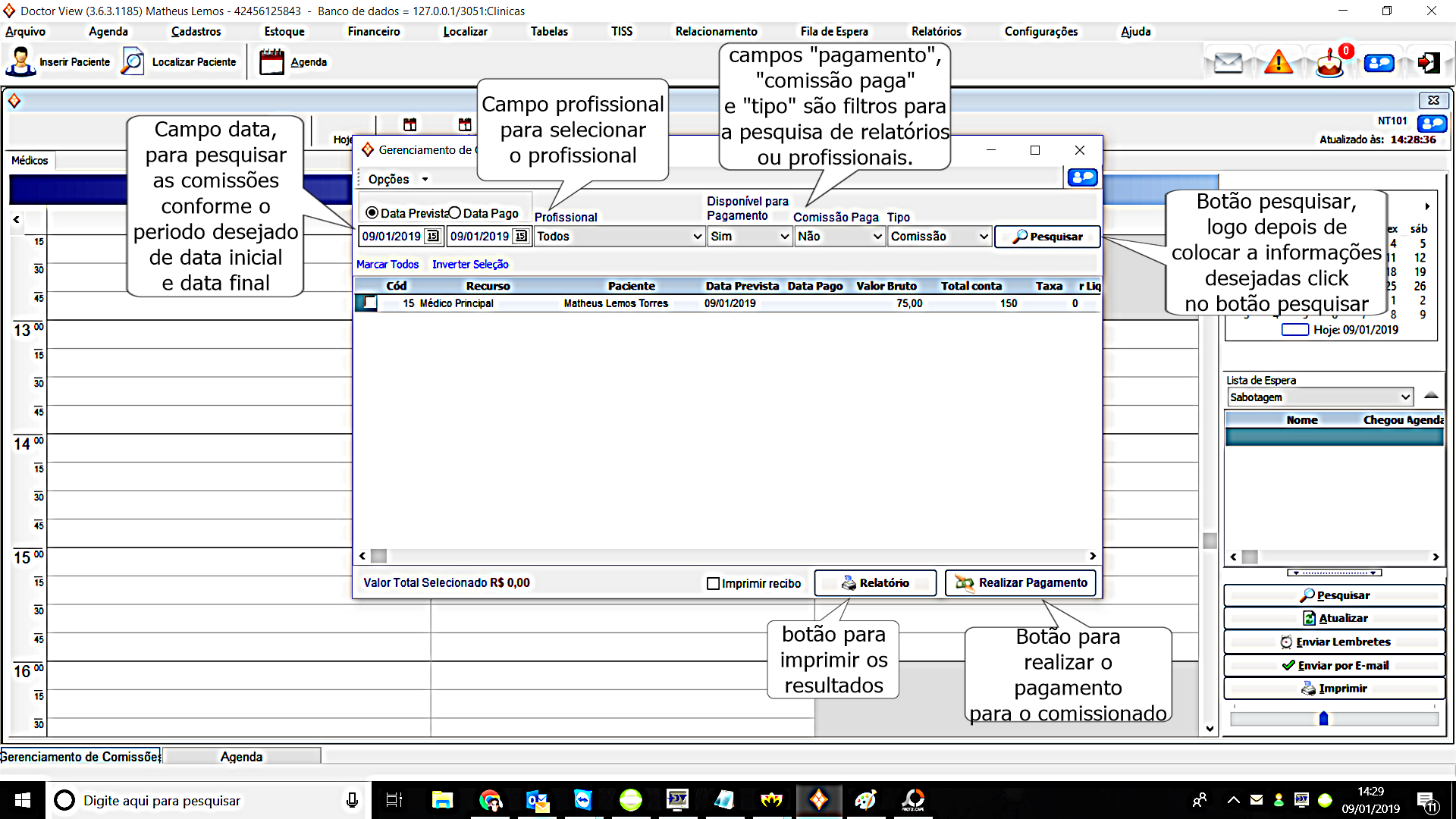Select the Data Pago radio button
The height and width of the screenshot is (819, 1456).
455,213
